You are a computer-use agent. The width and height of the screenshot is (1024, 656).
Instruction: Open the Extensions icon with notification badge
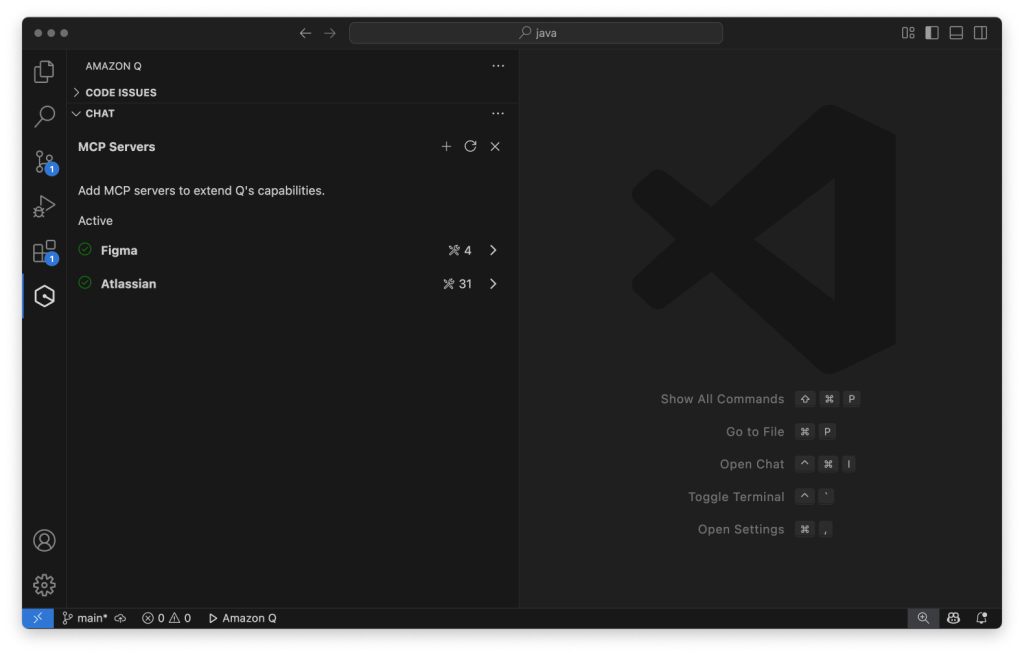(43, 251)
